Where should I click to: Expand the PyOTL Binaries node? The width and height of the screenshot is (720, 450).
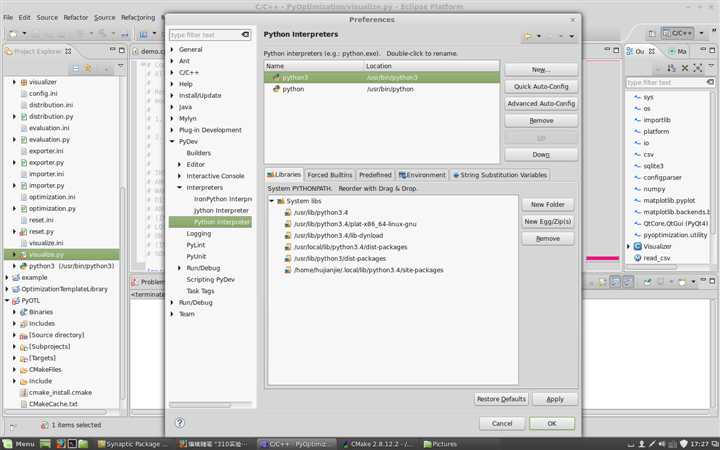[x=14, y=312]
